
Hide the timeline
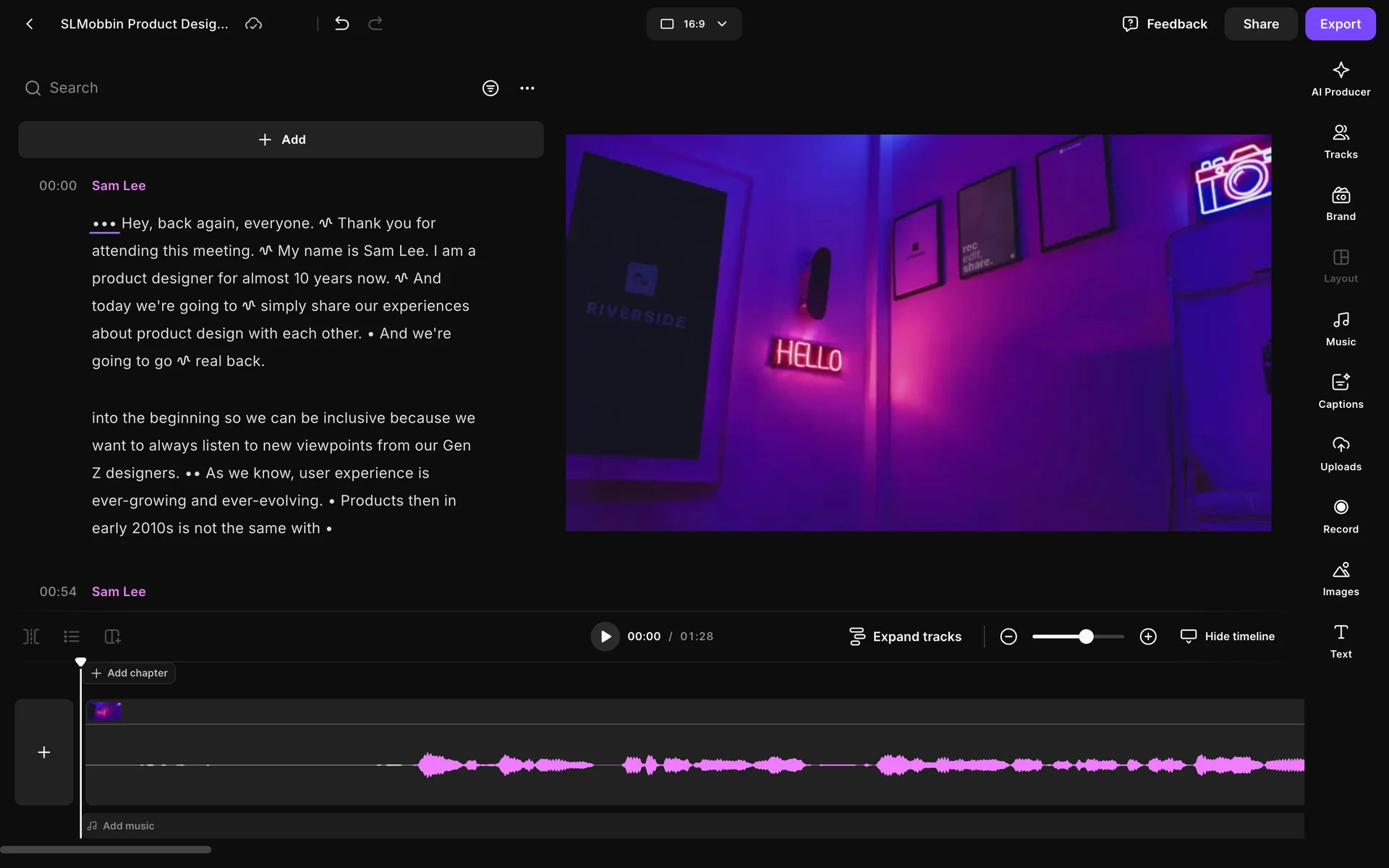[x=1228, y=637]
